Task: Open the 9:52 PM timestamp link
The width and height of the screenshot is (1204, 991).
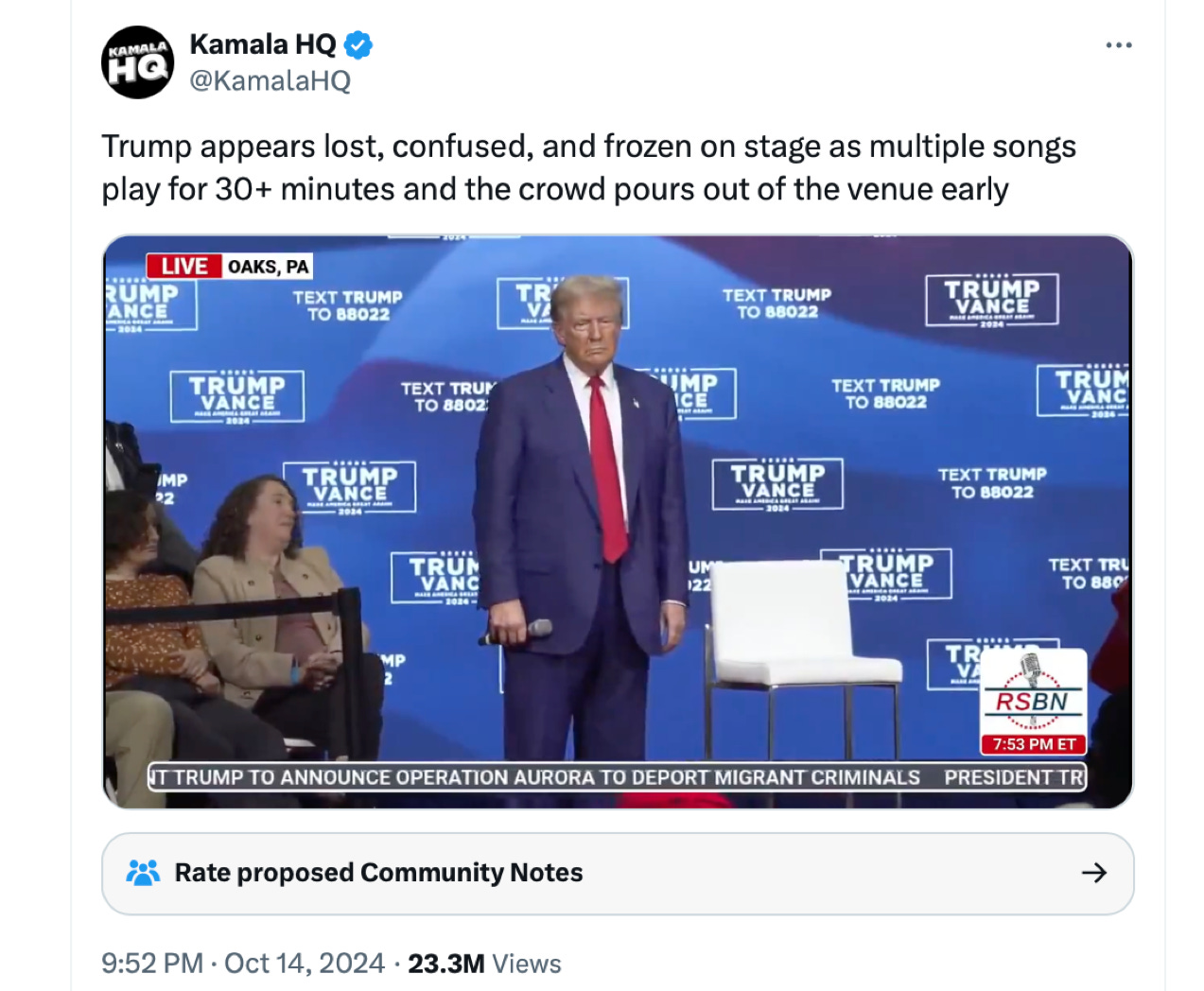Action: coord(152,964)
